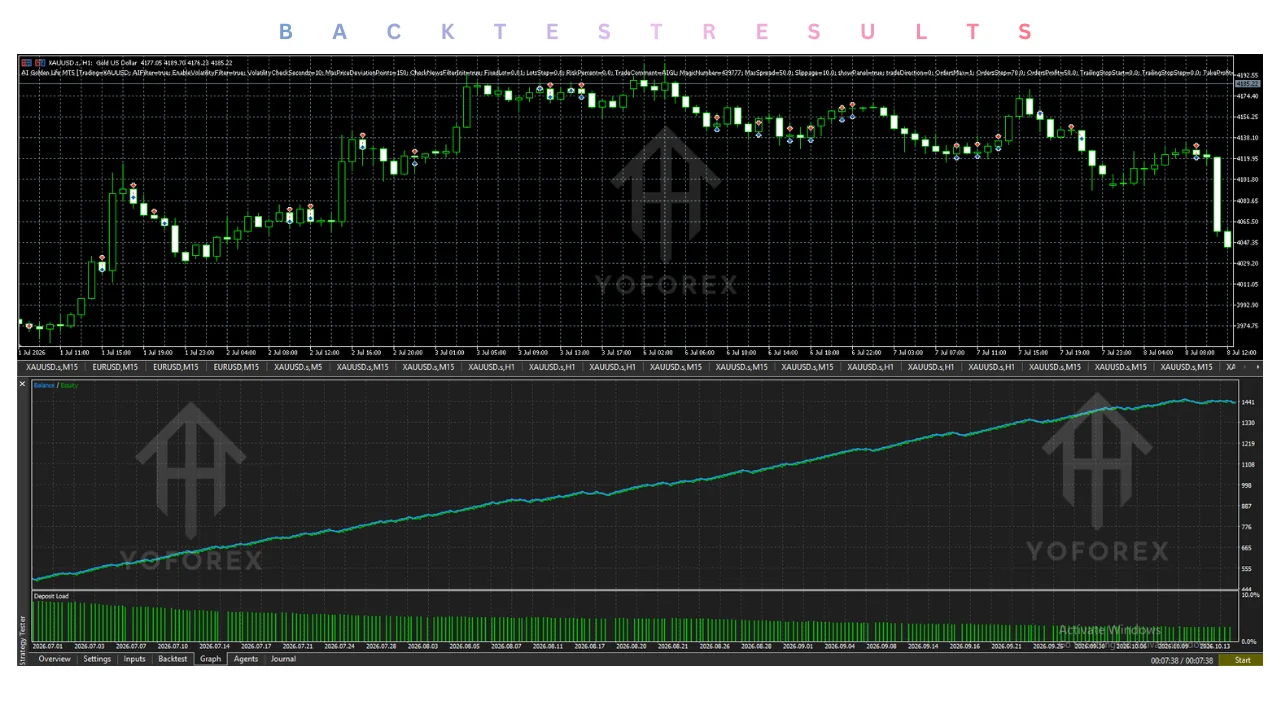Click the 444 equity axis value
The width and height of the screenshot is (1280, 720).
[x=1247, y=589]
